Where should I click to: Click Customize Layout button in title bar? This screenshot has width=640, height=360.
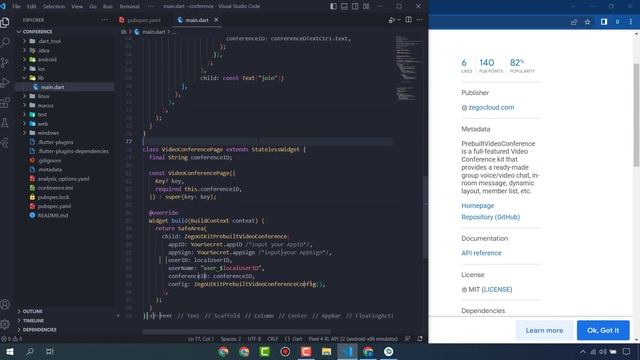click(366, 6)
